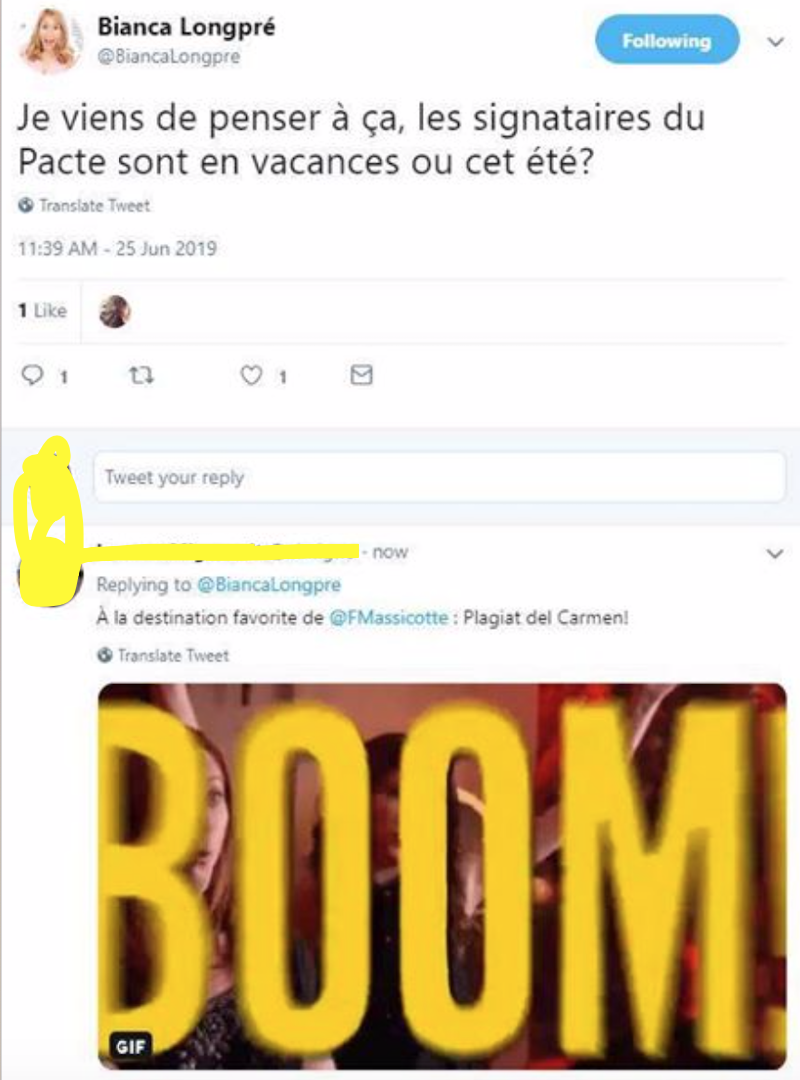Translate the main tweet via Translate Tweet
The height and width of the screenshot is (1080, 800).
[x=94, y=205]
